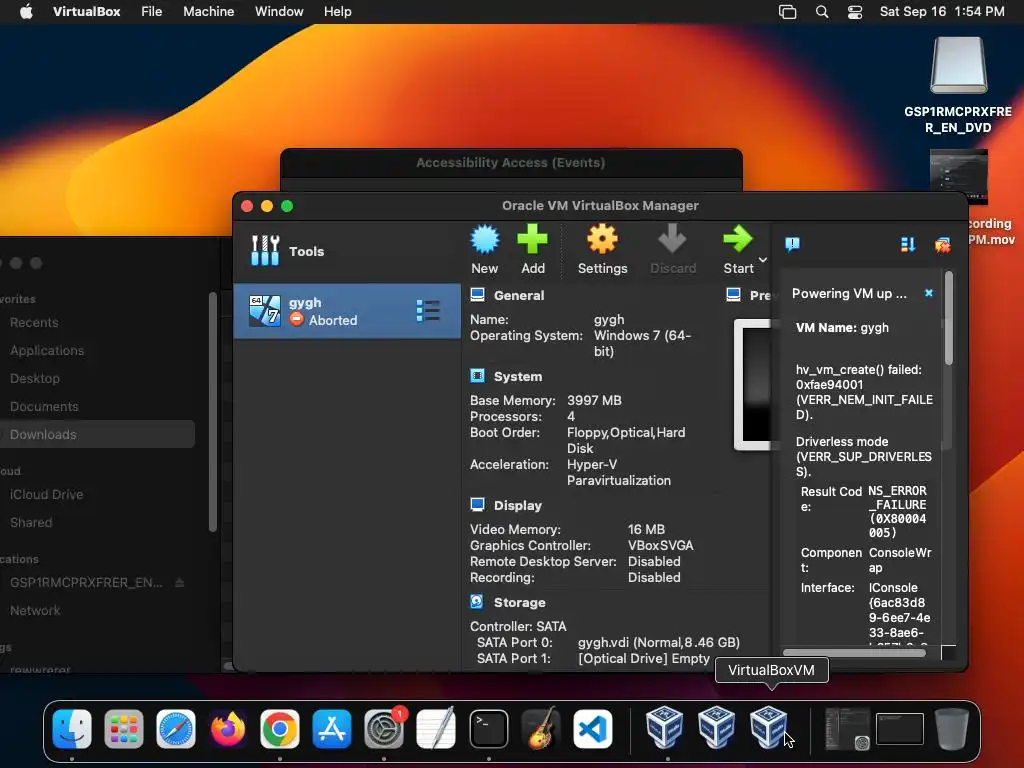Select Downloads in the Finder sidebar
1024x768 pixels.
pos(97,434)
